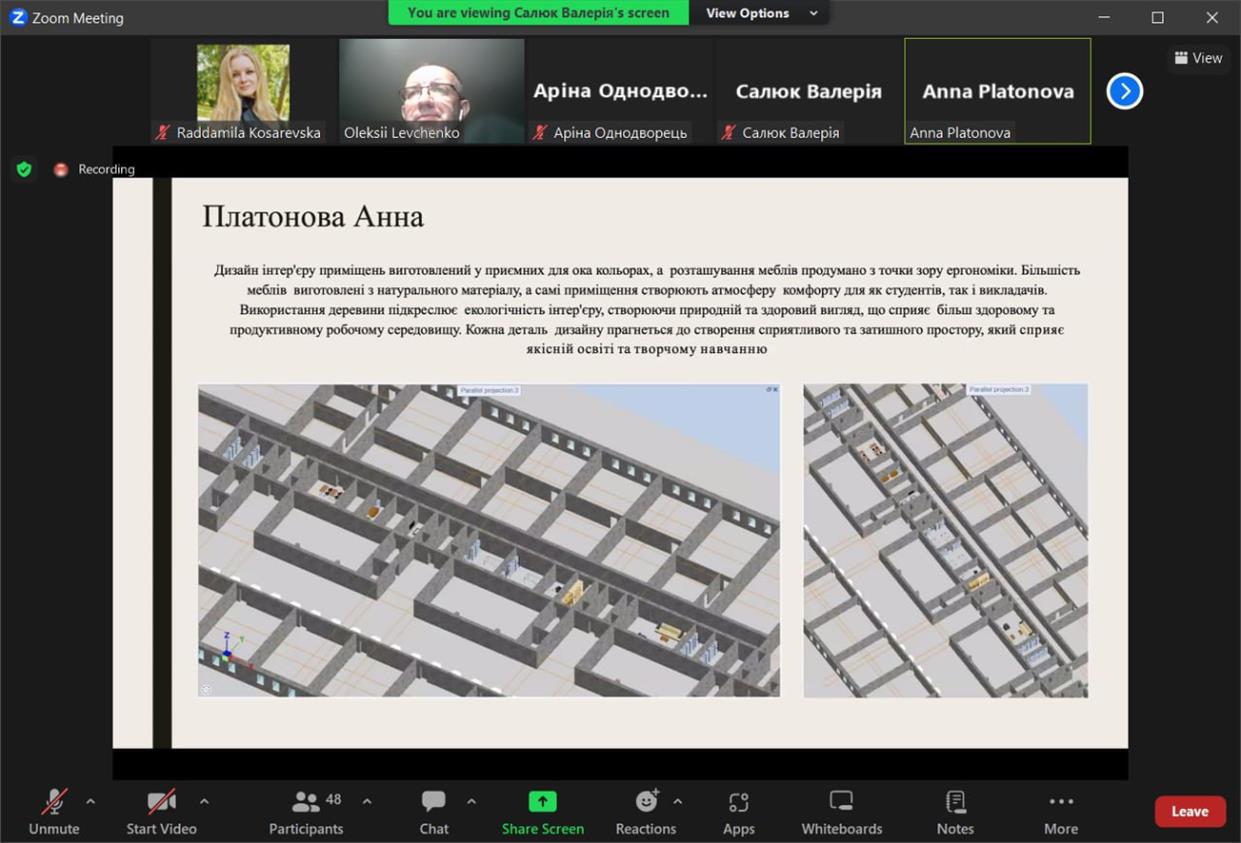Close the Zoom Meeting window
This screenshot has width=1241, height=843.
1212,17
